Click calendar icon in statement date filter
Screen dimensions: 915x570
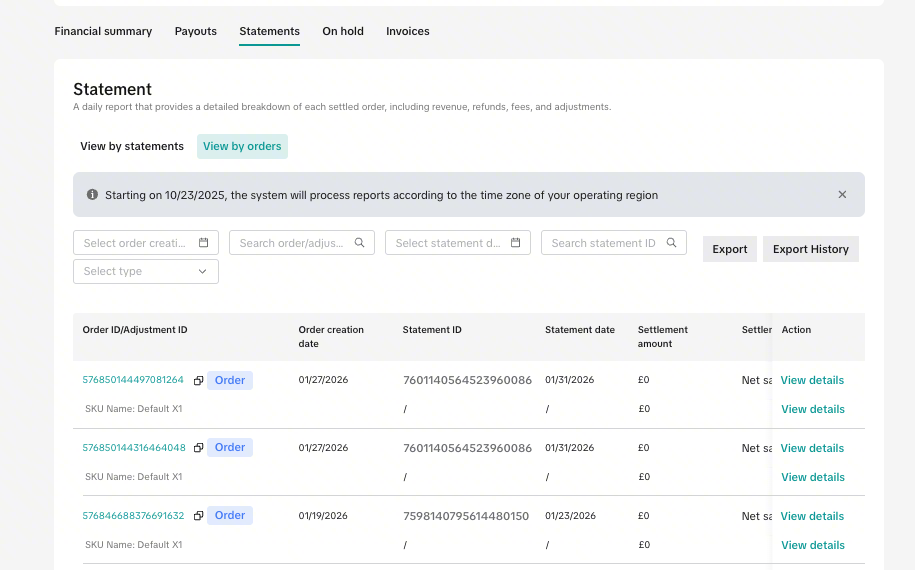[x=516, y=243]
